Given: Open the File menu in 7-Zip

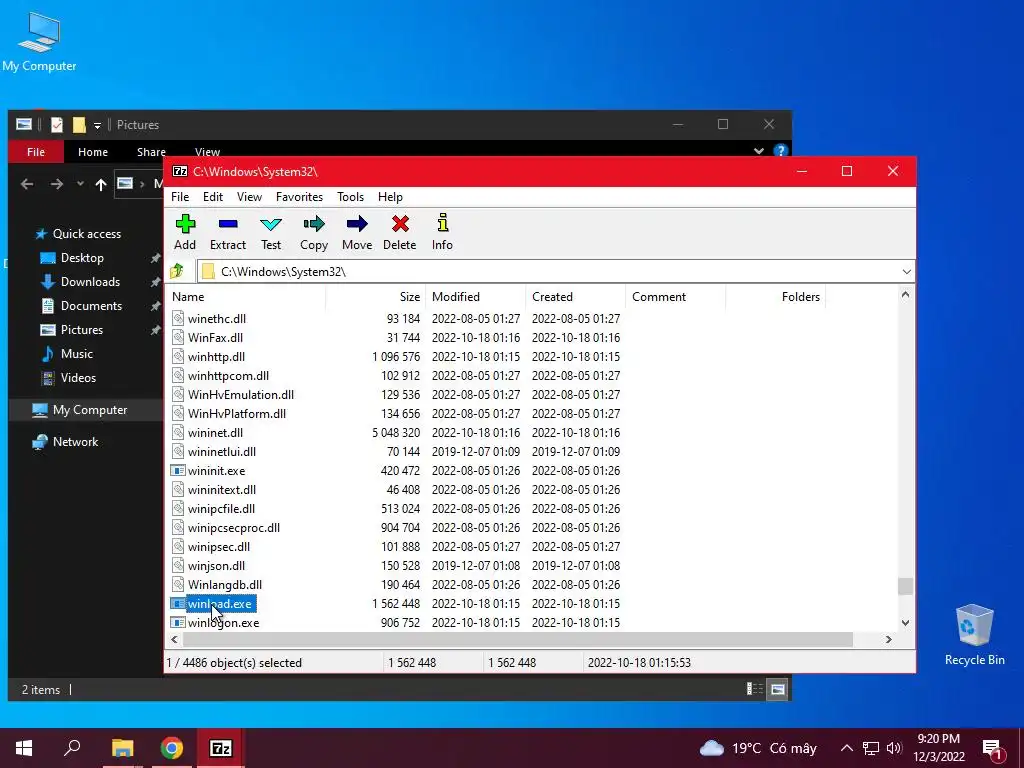Looking at the screenshot, I should 180,197.
